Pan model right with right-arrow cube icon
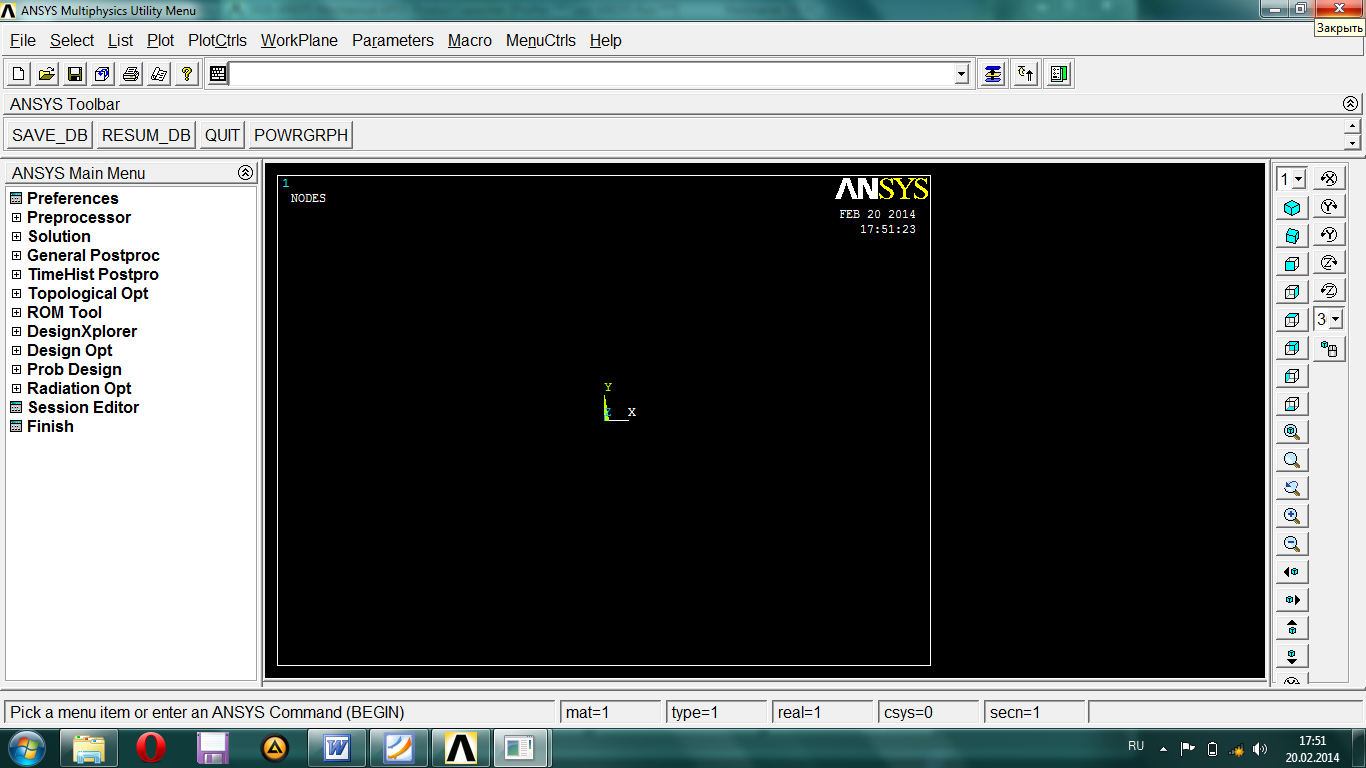Image resolution: width=1366 pixels, height=768 pixels. click(x=1292, y=600)
